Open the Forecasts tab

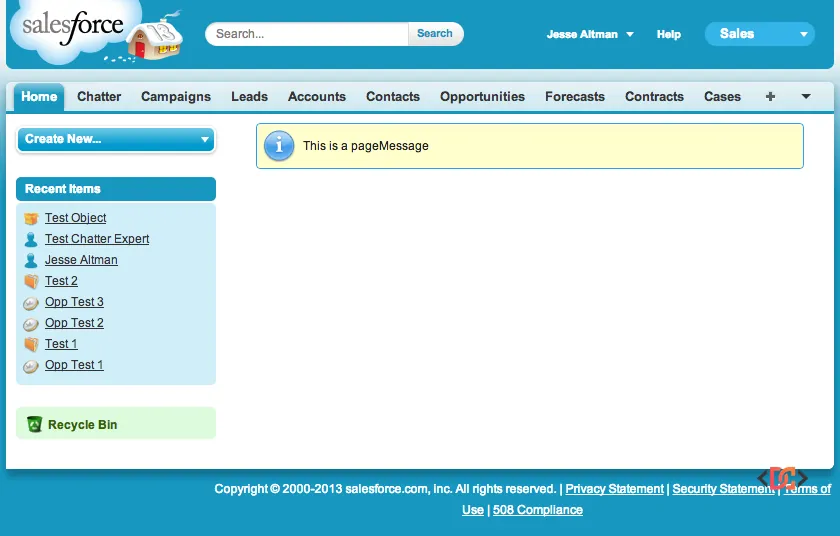(x=574, y=97)
